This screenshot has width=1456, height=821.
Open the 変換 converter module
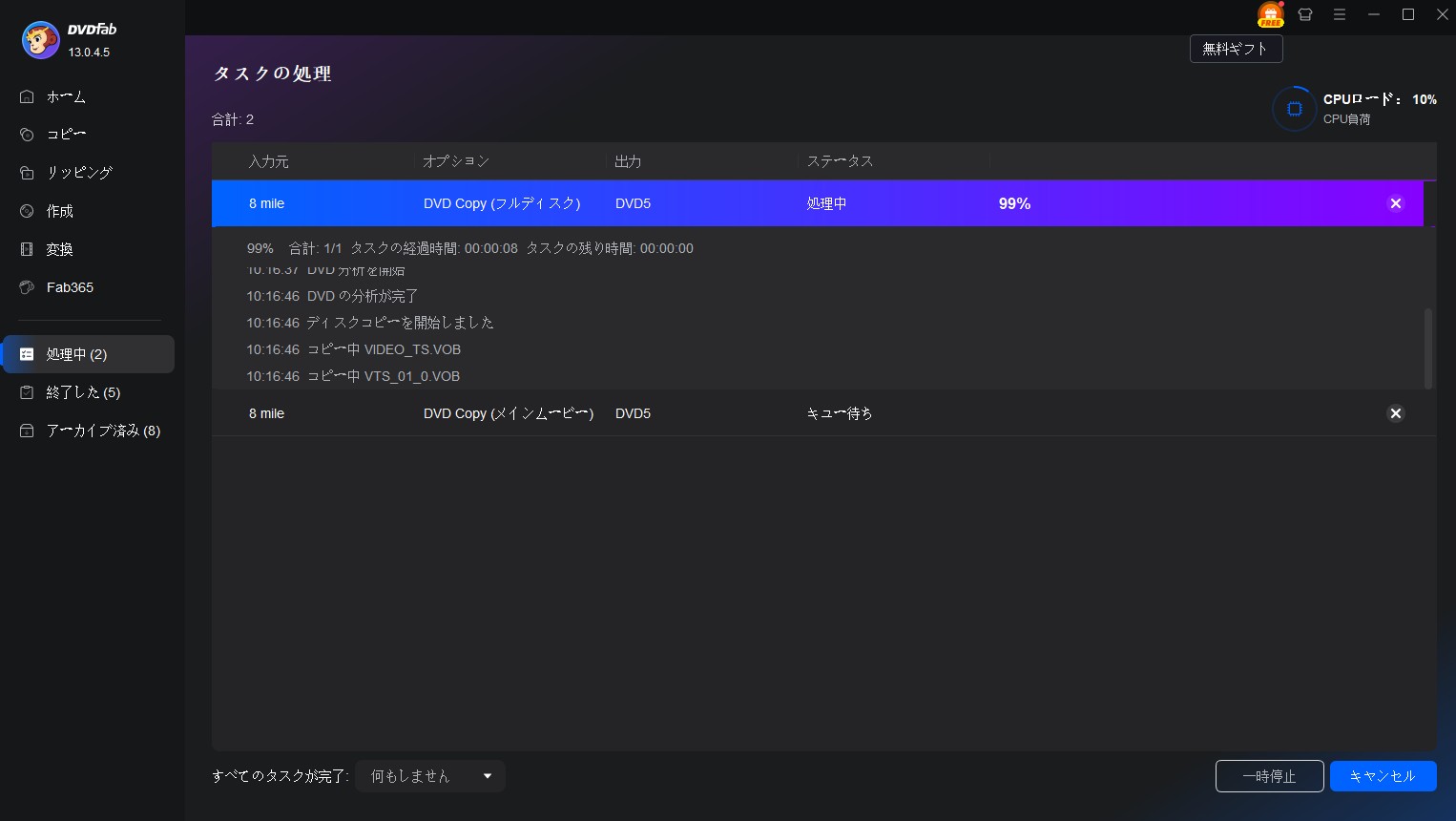(59, 249)
